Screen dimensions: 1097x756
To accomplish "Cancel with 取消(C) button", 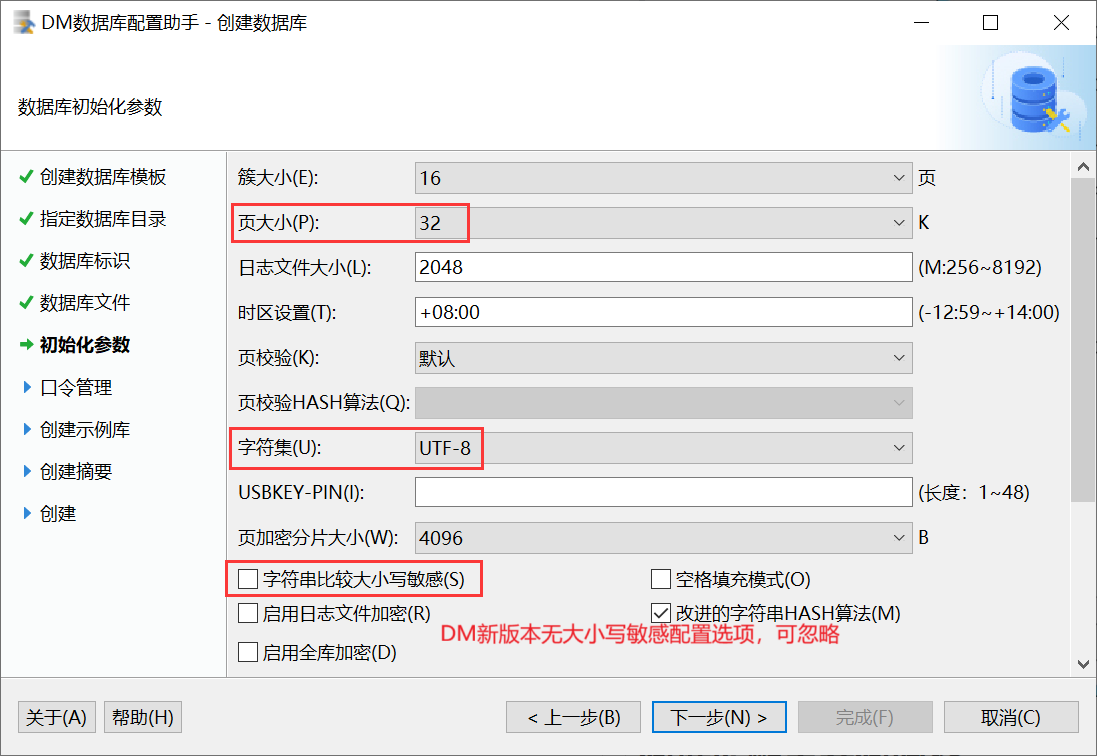I will click(x=1011, y=717).
